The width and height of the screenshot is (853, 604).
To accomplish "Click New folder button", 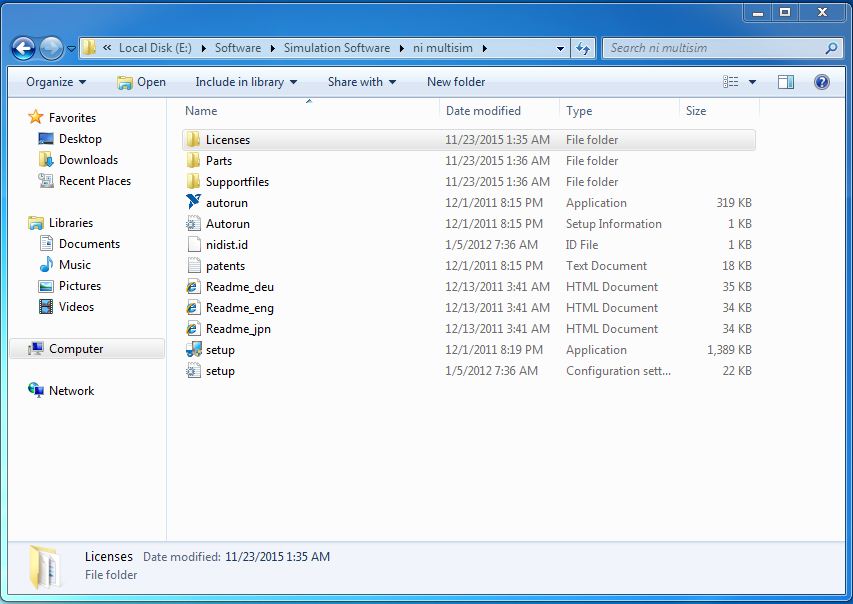I will (x=456, y=82).
